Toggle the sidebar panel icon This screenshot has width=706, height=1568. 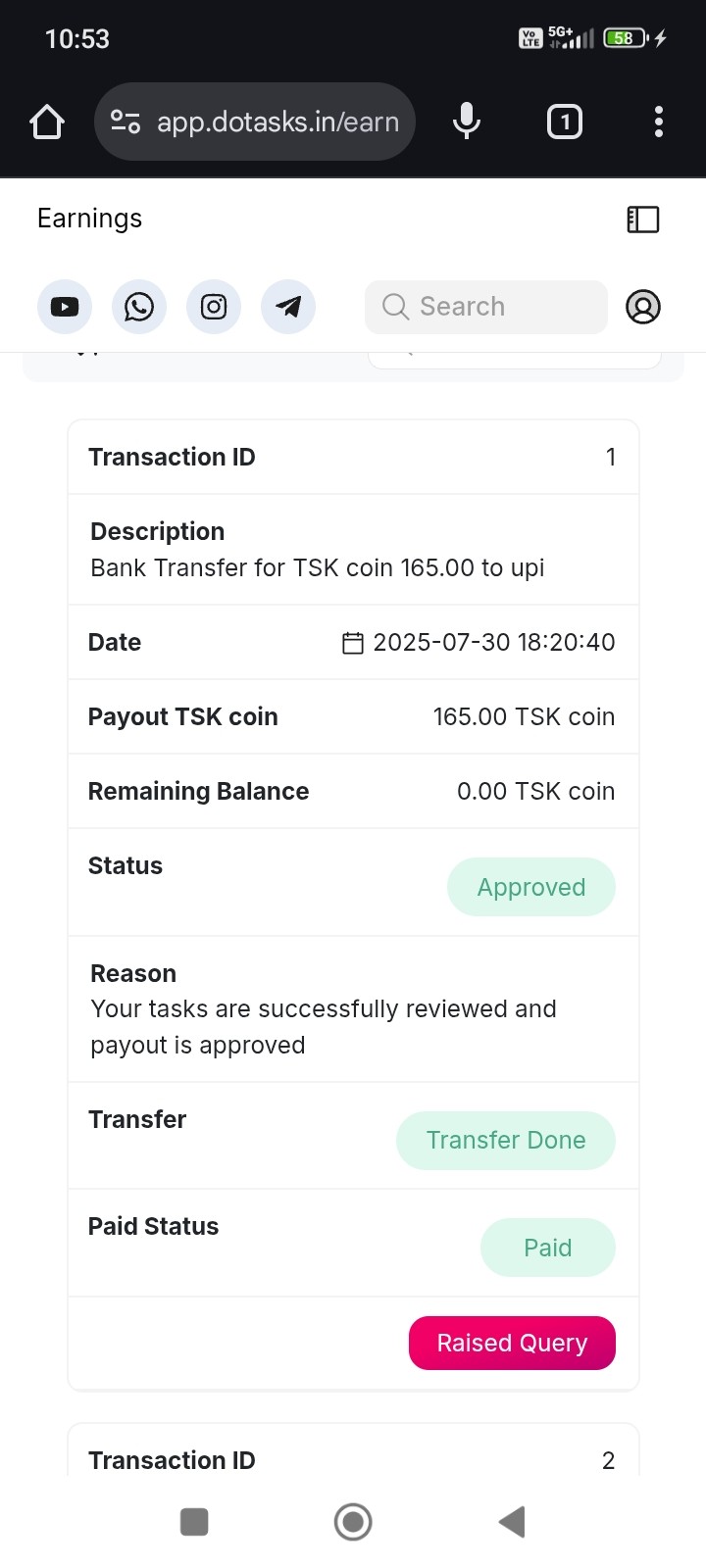pyautogui.click(x=643, y=220)
